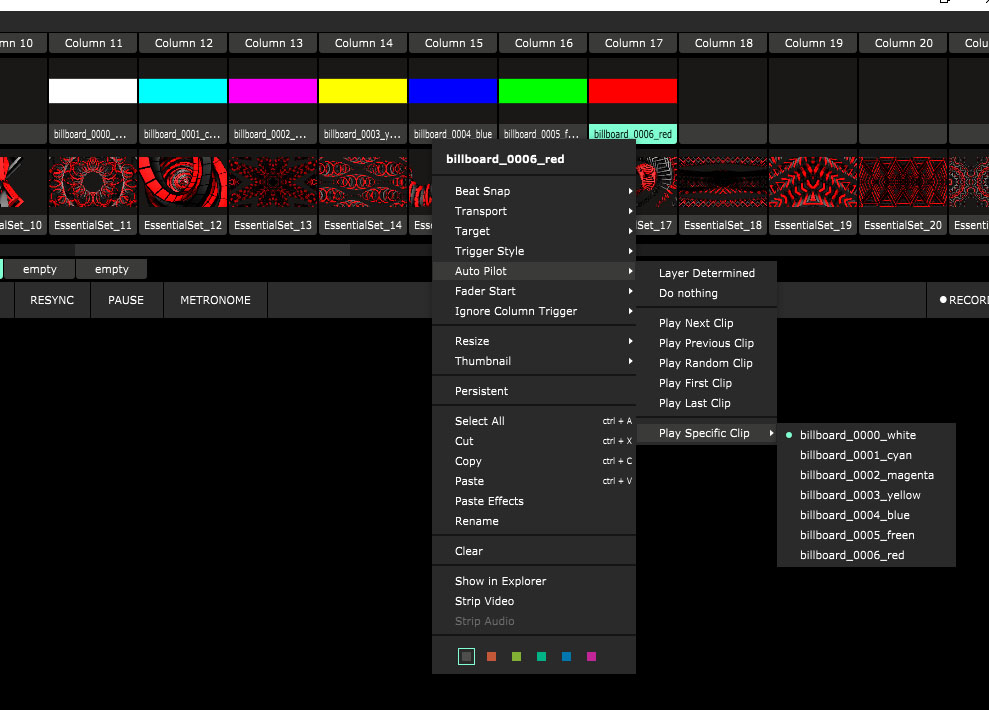989x710 pixels.
Task: Select billboard_0000_white as specific clip
Action: [x=857, y=435]
